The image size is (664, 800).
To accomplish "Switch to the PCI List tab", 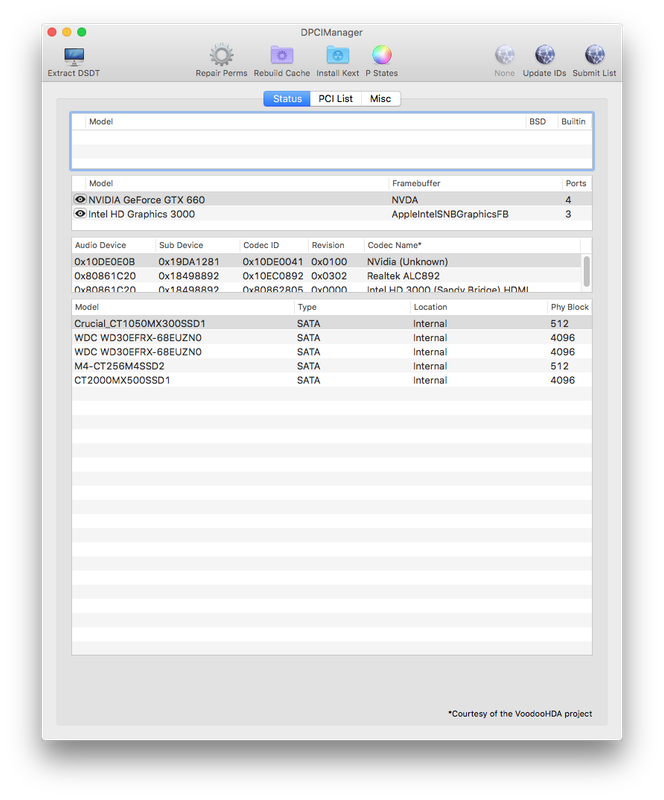I will [335, 99].
